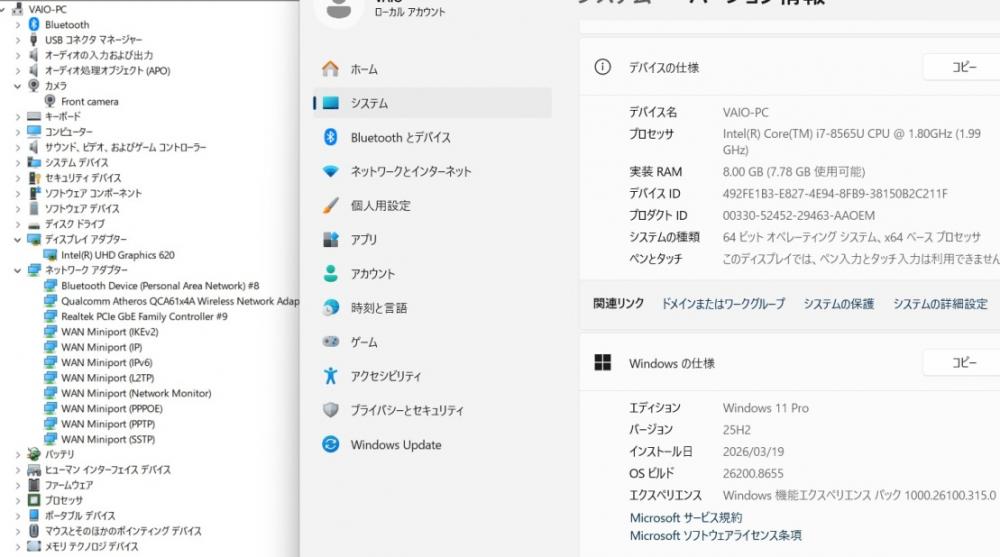Screen dimensions: 1000x557
Task: Click the プロダクト ID value 00330-52452-29463-AAOEM
Action: tap(798, 216)
